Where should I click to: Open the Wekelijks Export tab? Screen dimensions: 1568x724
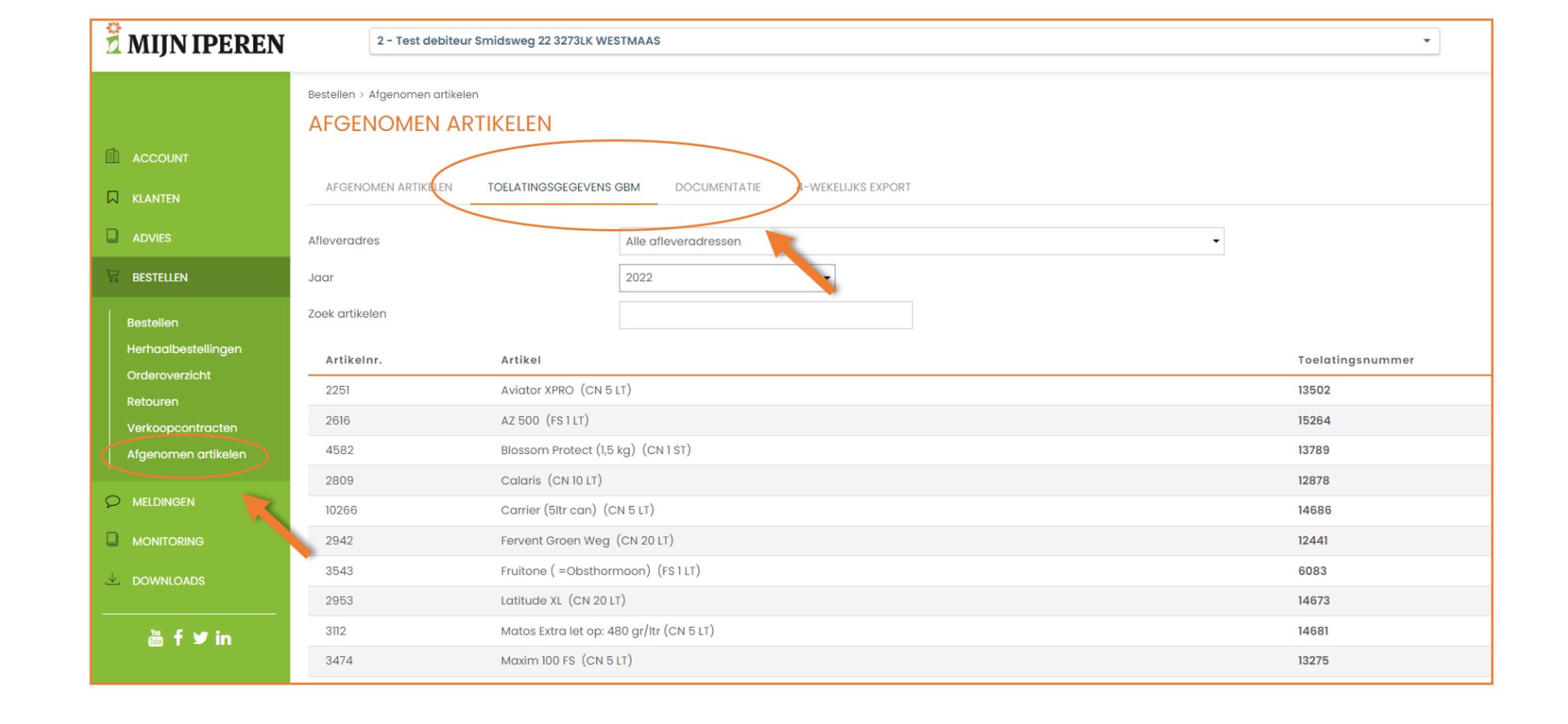pyautogui.click(x=857, y=187)
